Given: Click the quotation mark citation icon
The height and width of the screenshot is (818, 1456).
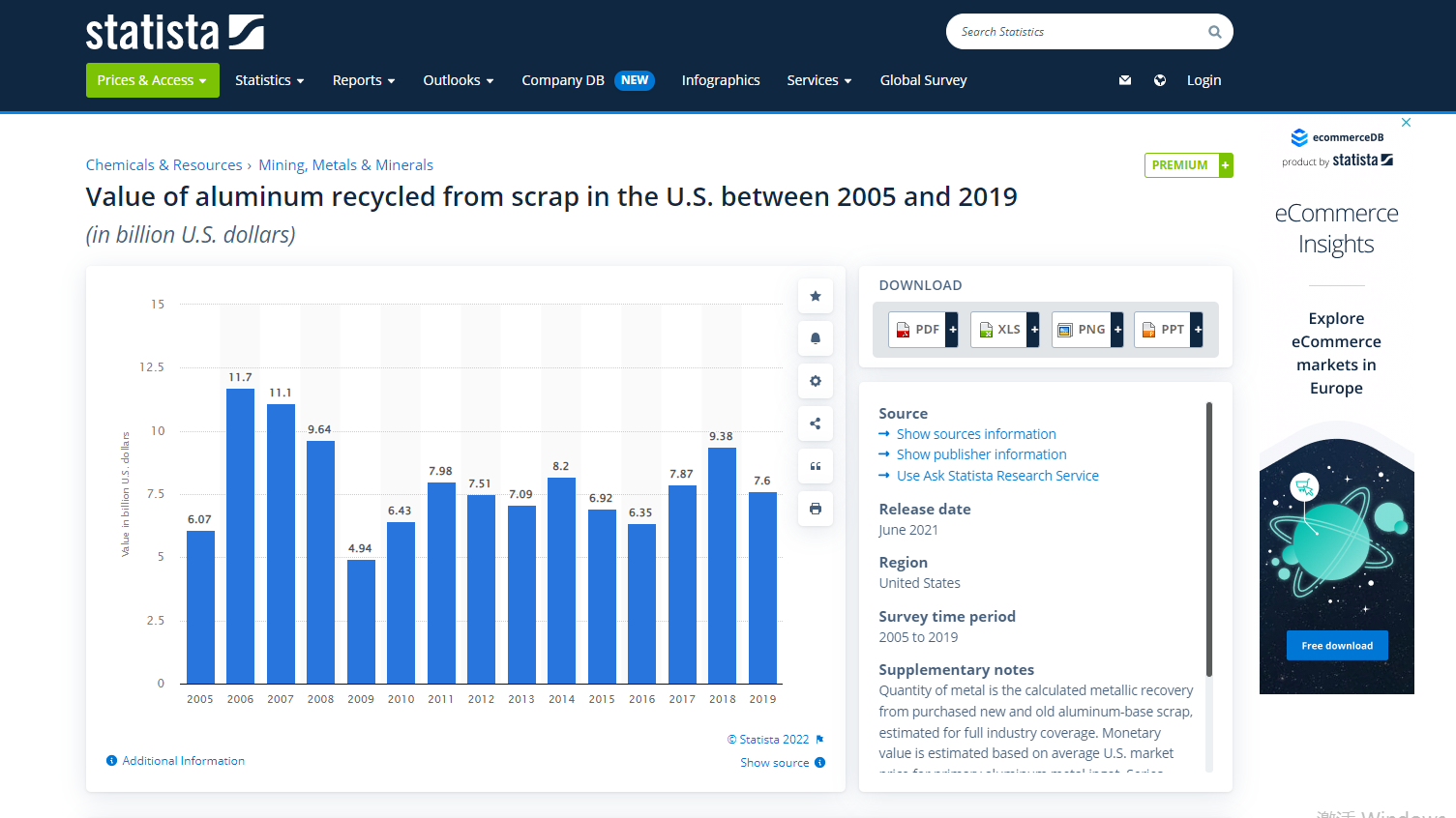Looking at the screenshot, I should [x=816, y=466].
